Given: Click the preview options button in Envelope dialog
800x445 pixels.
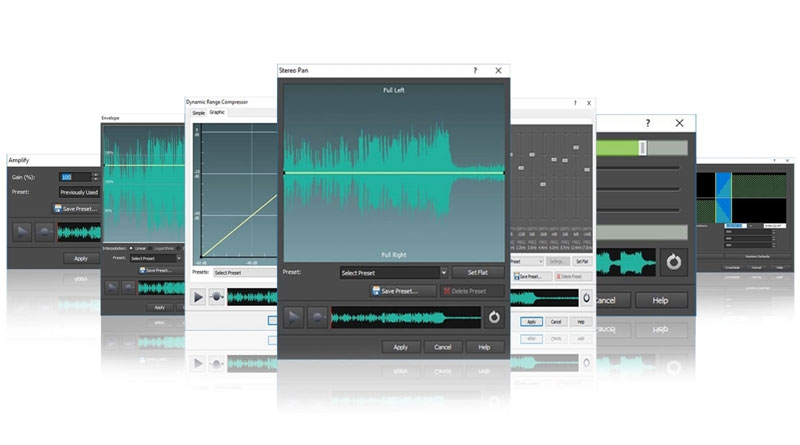Looking at the screenshot, I should 129,288.
